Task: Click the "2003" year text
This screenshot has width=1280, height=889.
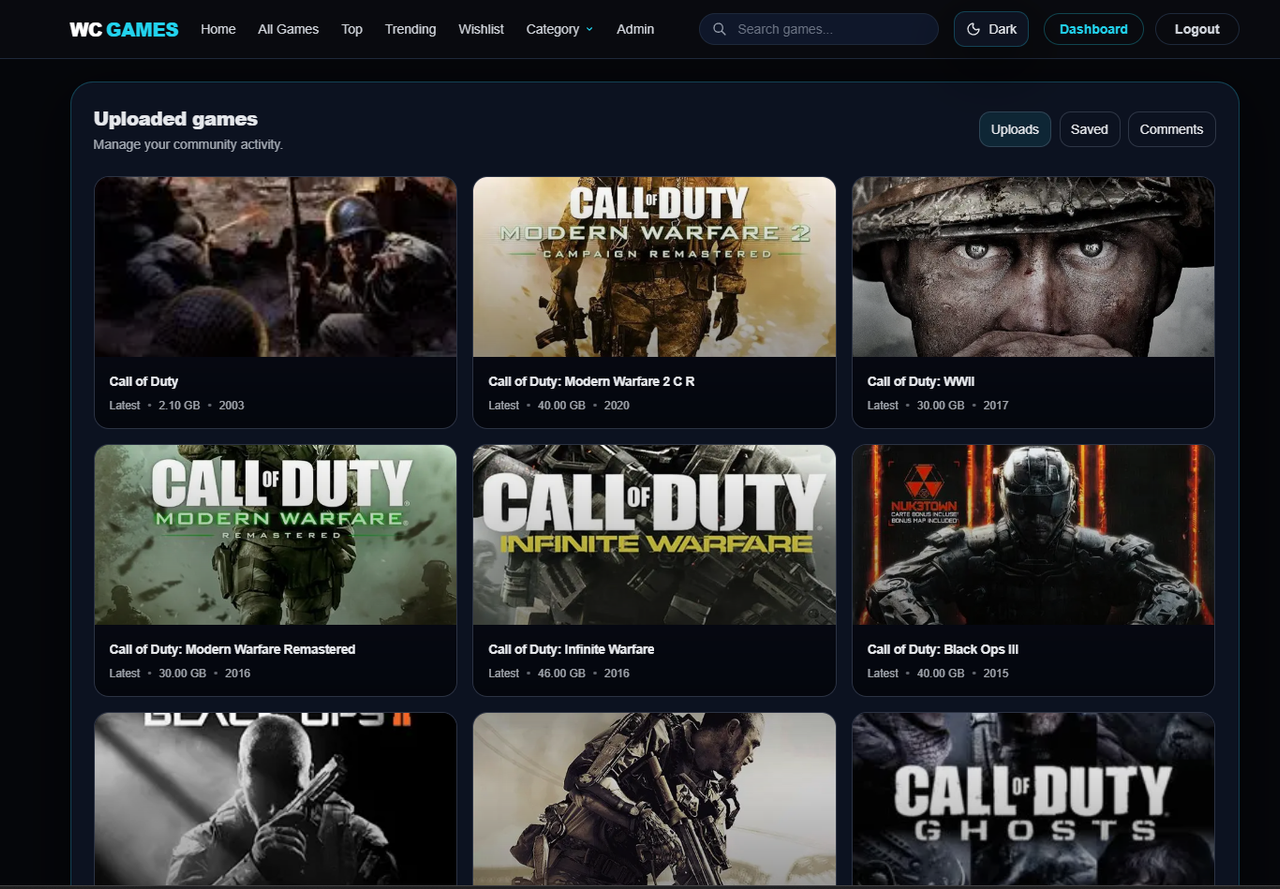Action: pyautogui.click(x=231, y=405)
